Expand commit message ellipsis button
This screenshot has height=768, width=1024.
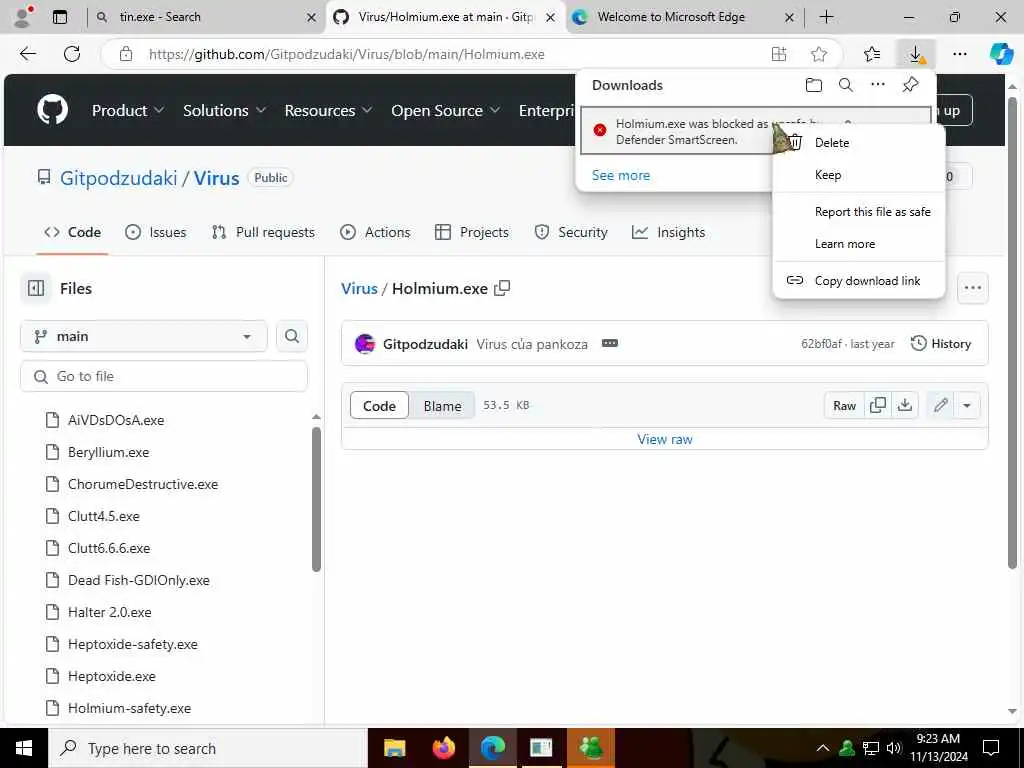610,344
